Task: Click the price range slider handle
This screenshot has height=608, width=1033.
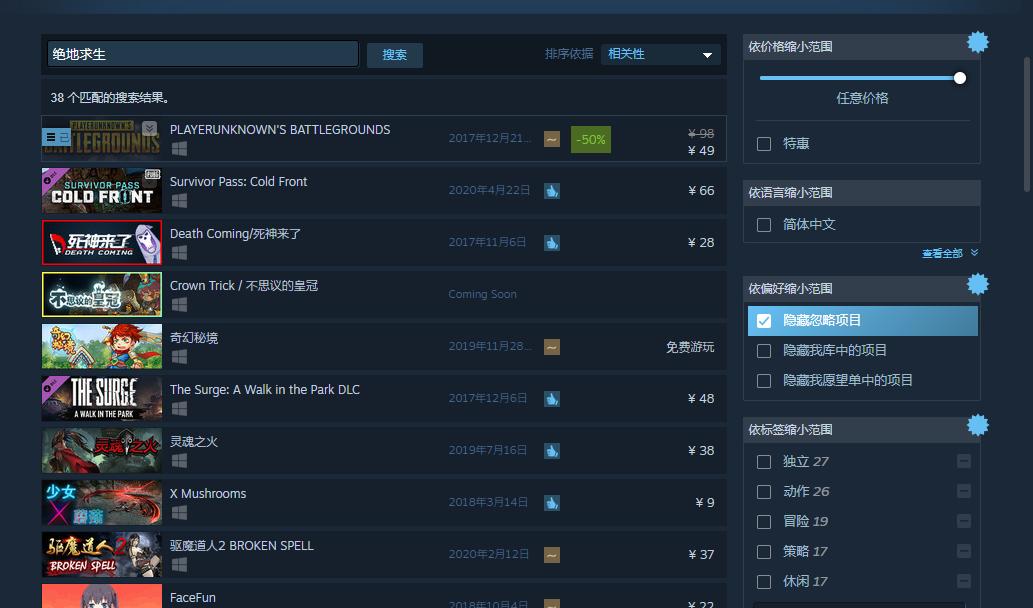Action: click(x=960, y=78)
